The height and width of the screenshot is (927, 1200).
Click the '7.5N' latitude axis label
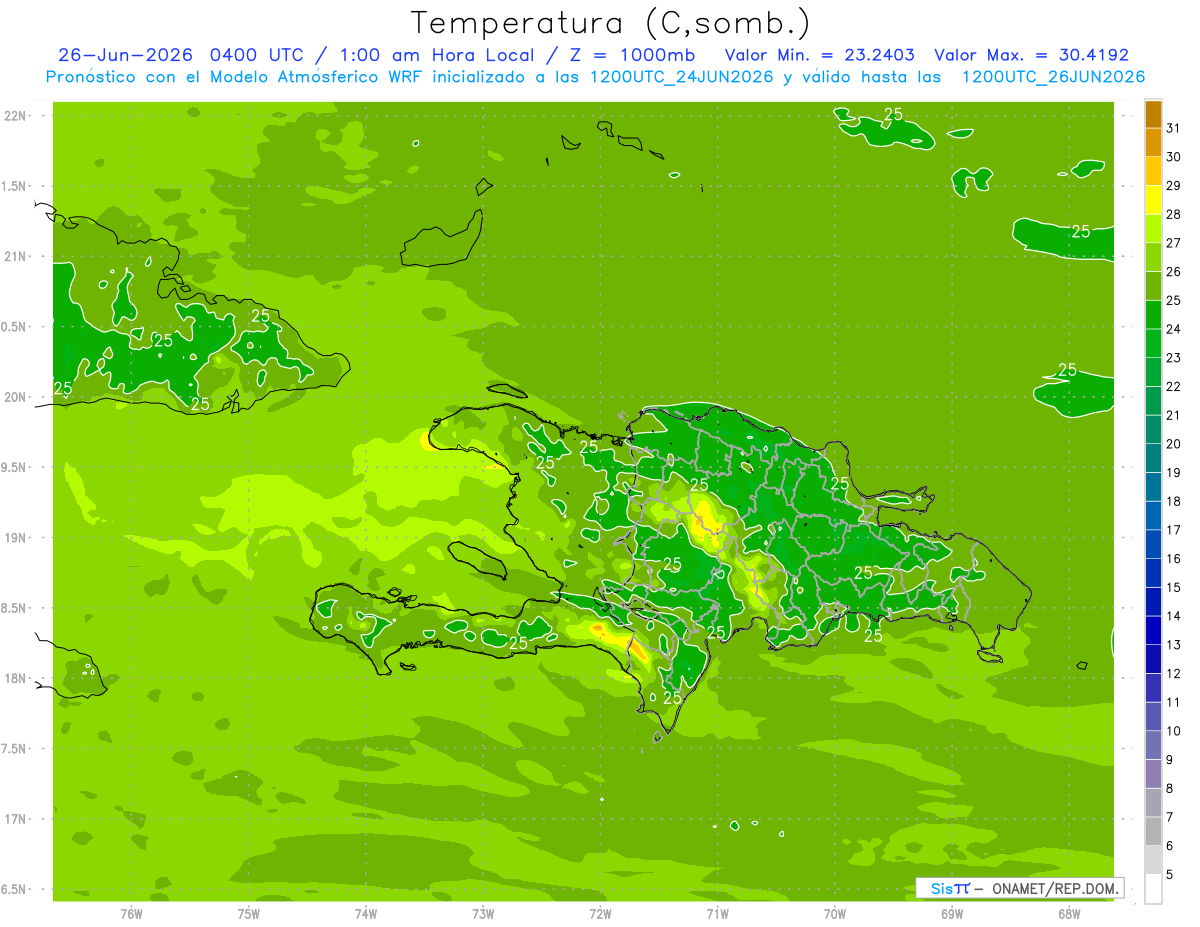15,748
